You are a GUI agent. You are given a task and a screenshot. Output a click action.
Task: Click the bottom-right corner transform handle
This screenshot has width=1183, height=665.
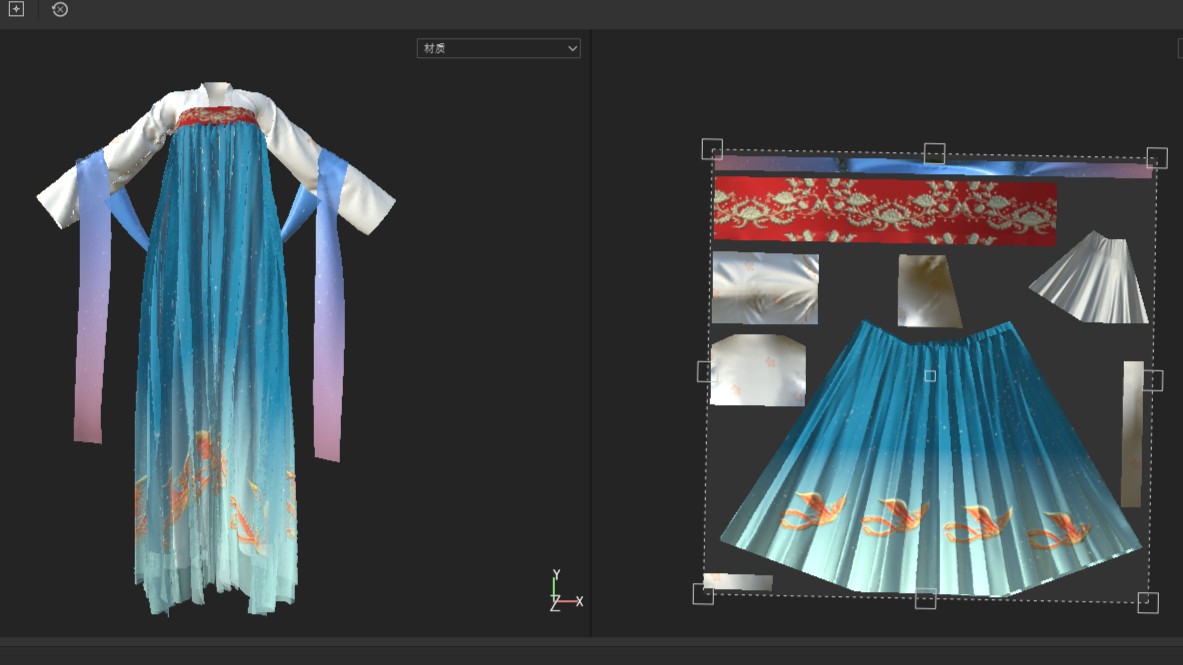click(1148, 602)
